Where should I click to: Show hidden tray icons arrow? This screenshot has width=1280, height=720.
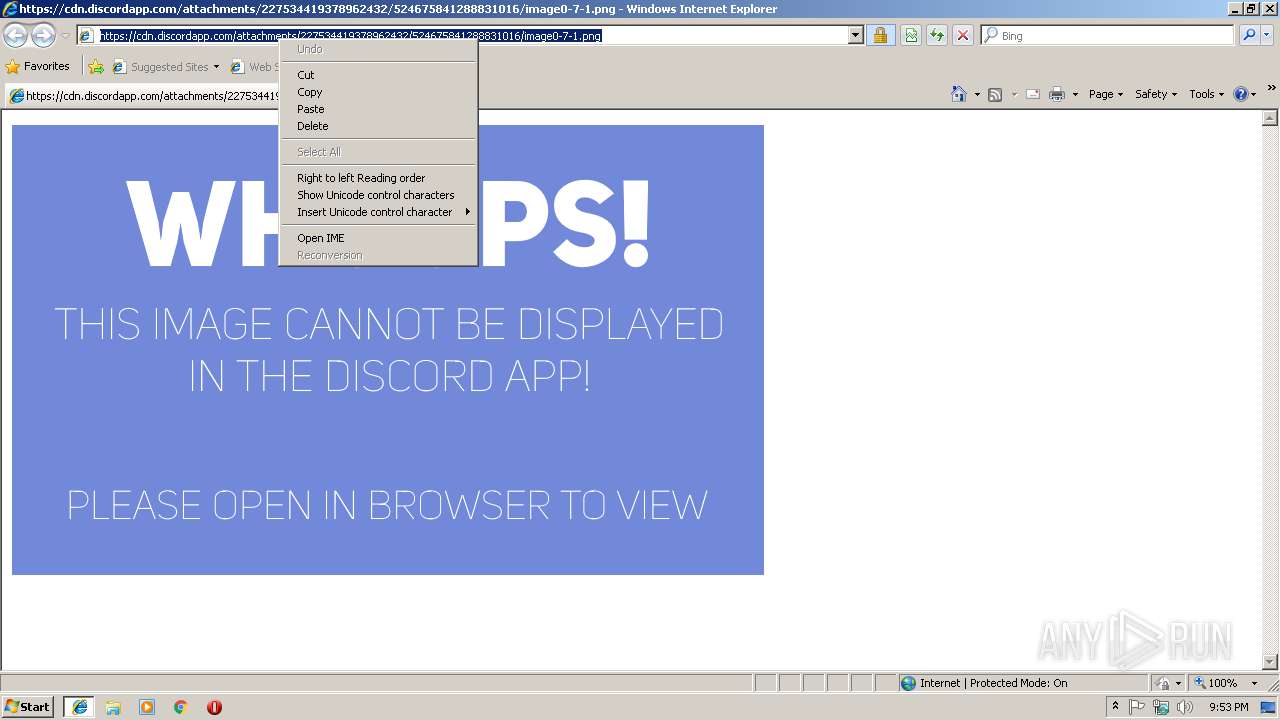1115,707
